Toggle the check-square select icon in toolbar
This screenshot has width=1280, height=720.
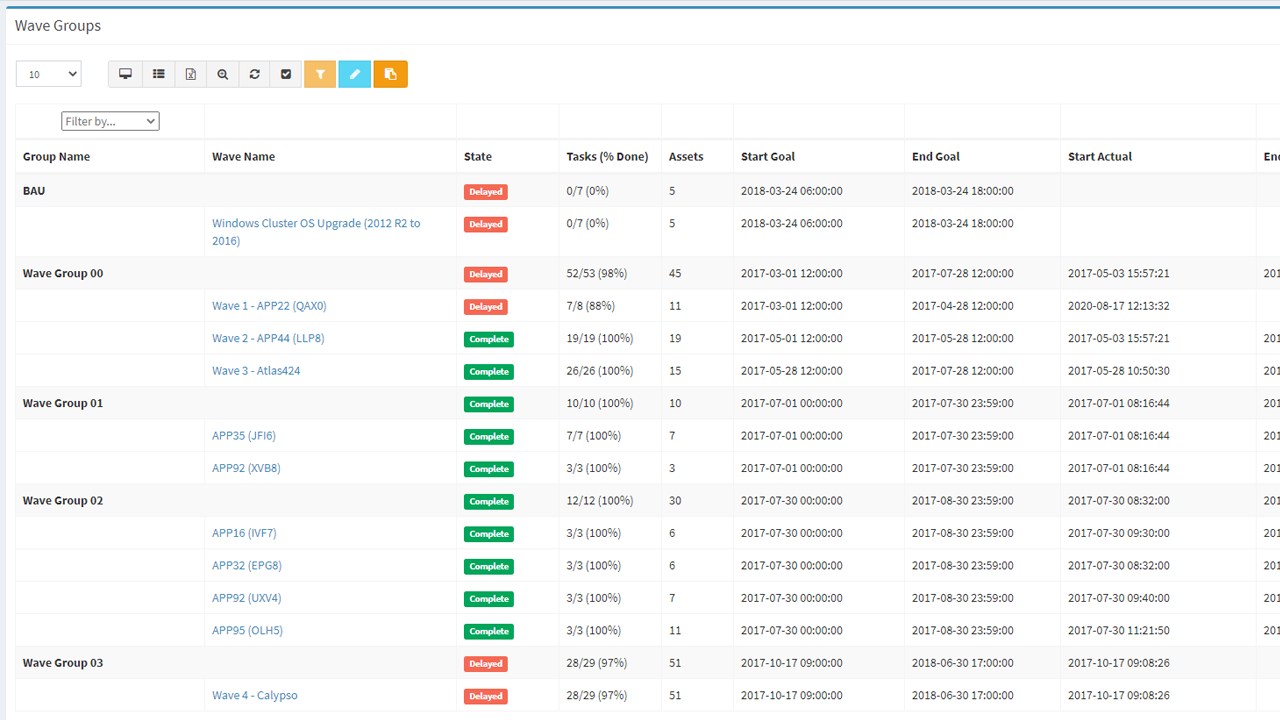point(286,74)
